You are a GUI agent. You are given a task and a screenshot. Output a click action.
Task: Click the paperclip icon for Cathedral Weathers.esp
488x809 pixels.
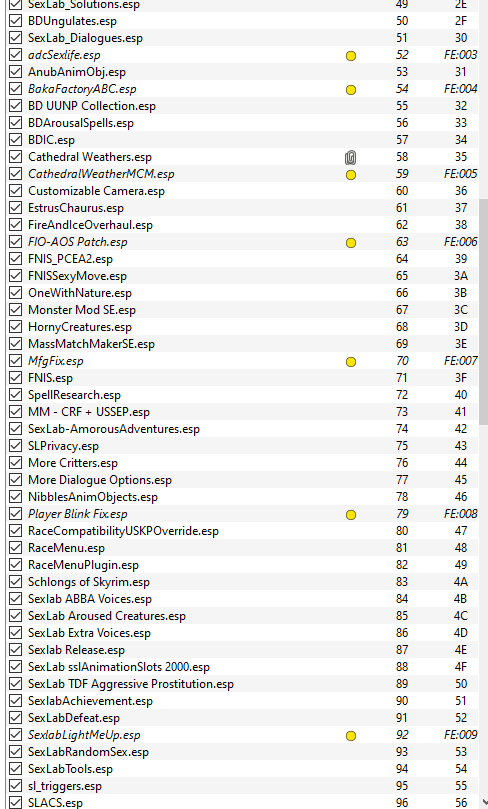coord(351,157)
